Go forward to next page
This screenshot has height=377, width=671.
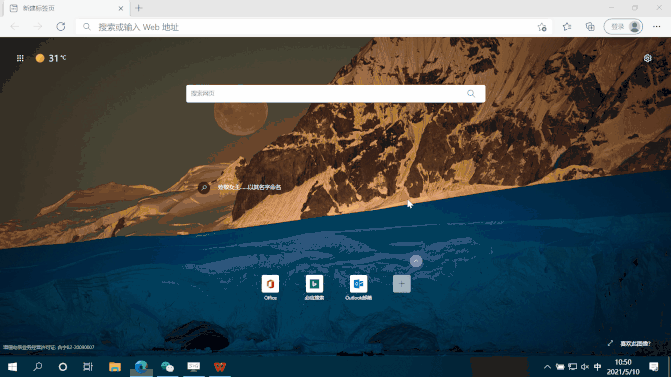pyautogui.click(x=38, y=27)
